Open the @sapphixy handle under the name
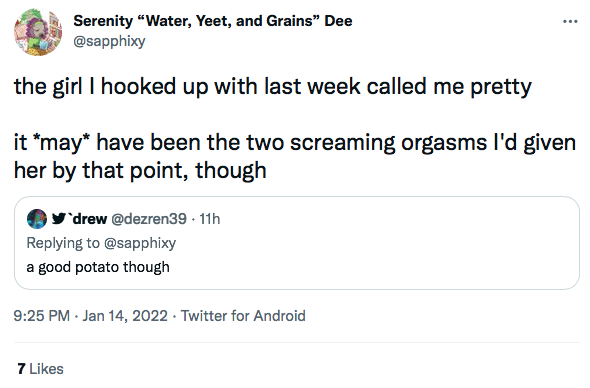This screenshot has height=388, width=590. click(x=109, y=41)
